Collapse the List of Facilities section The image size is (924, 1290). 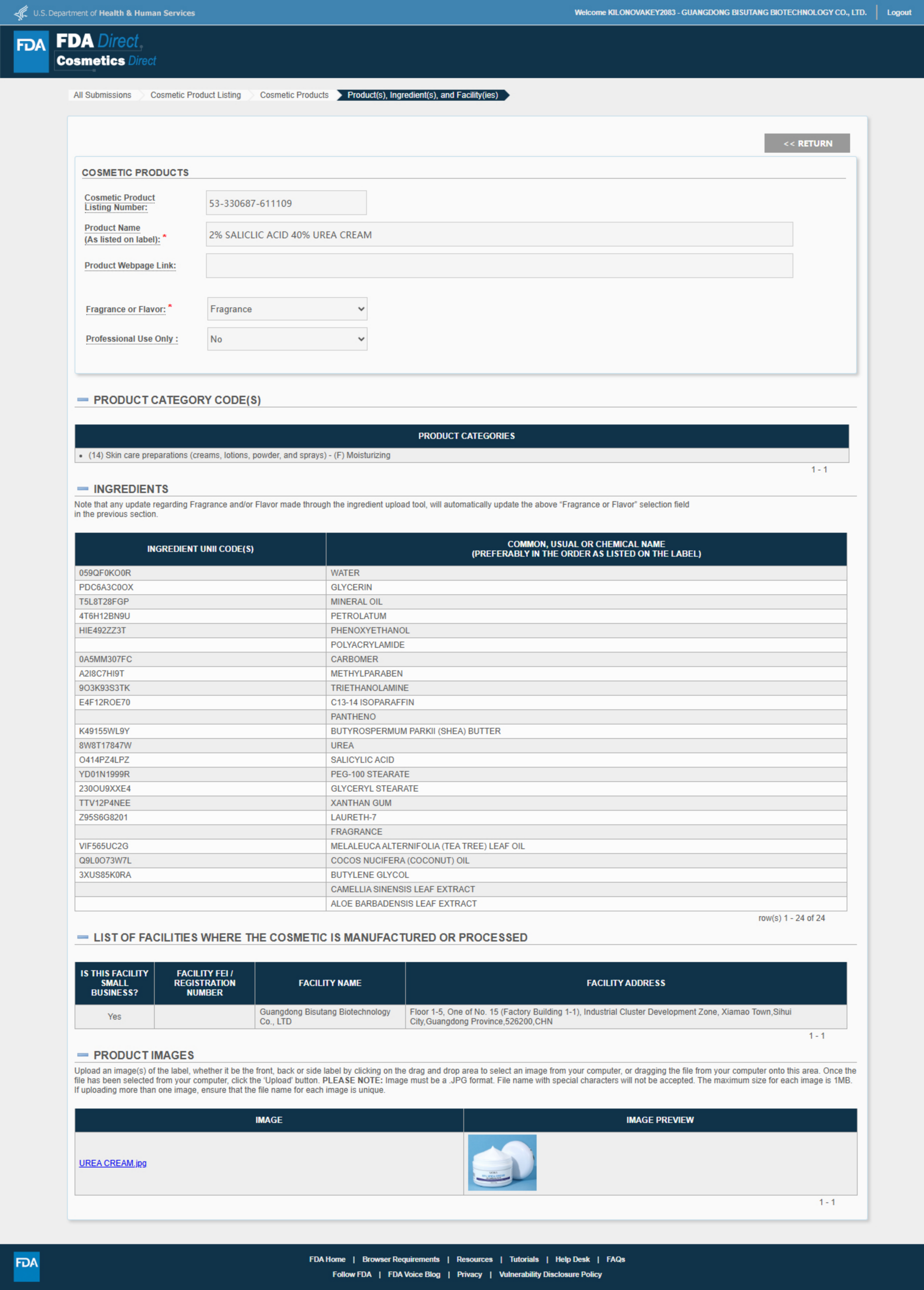tap(82, 937)
